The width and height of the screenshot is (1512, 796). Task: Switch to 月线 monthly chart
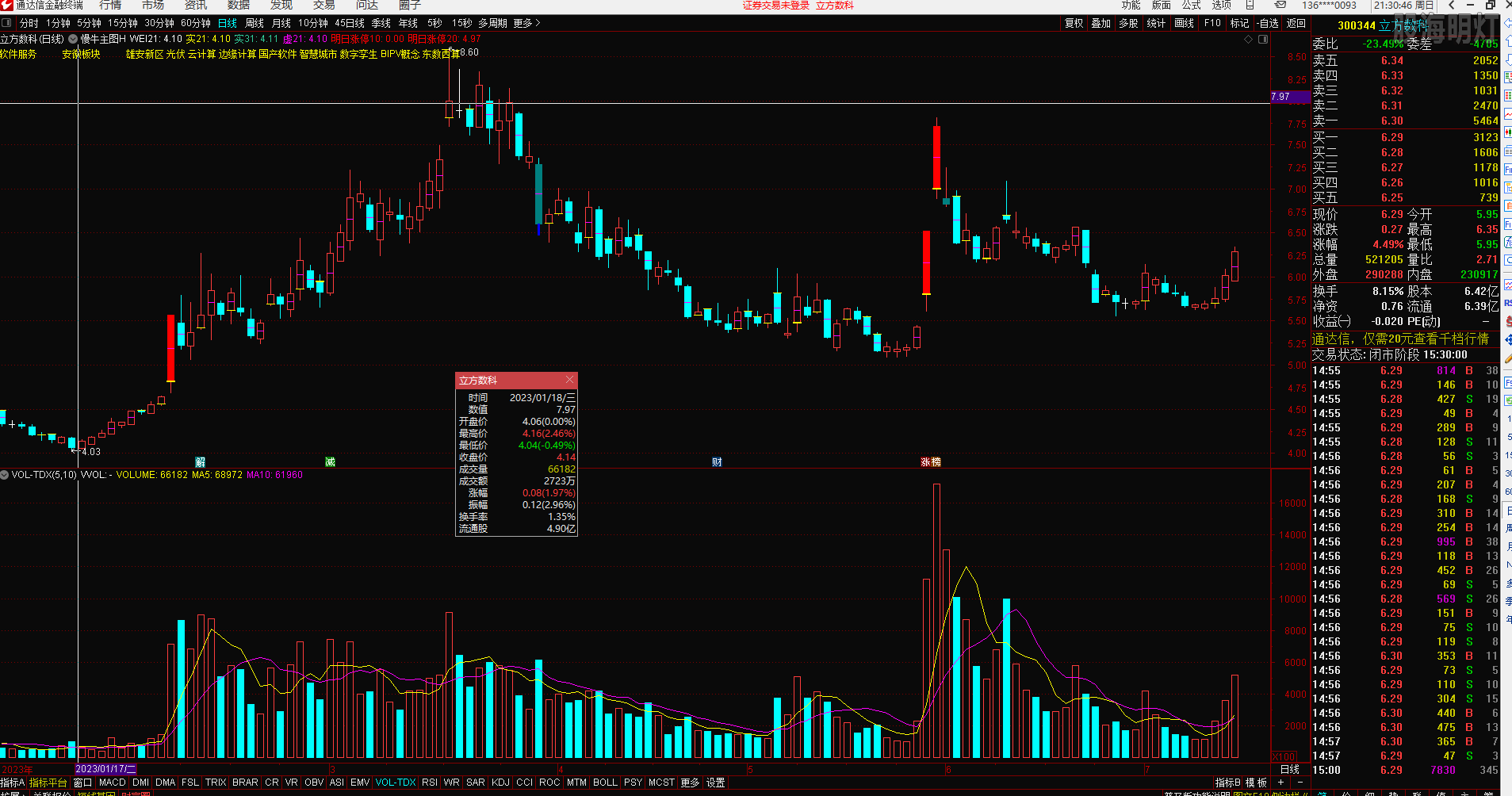tap(281, 23)
